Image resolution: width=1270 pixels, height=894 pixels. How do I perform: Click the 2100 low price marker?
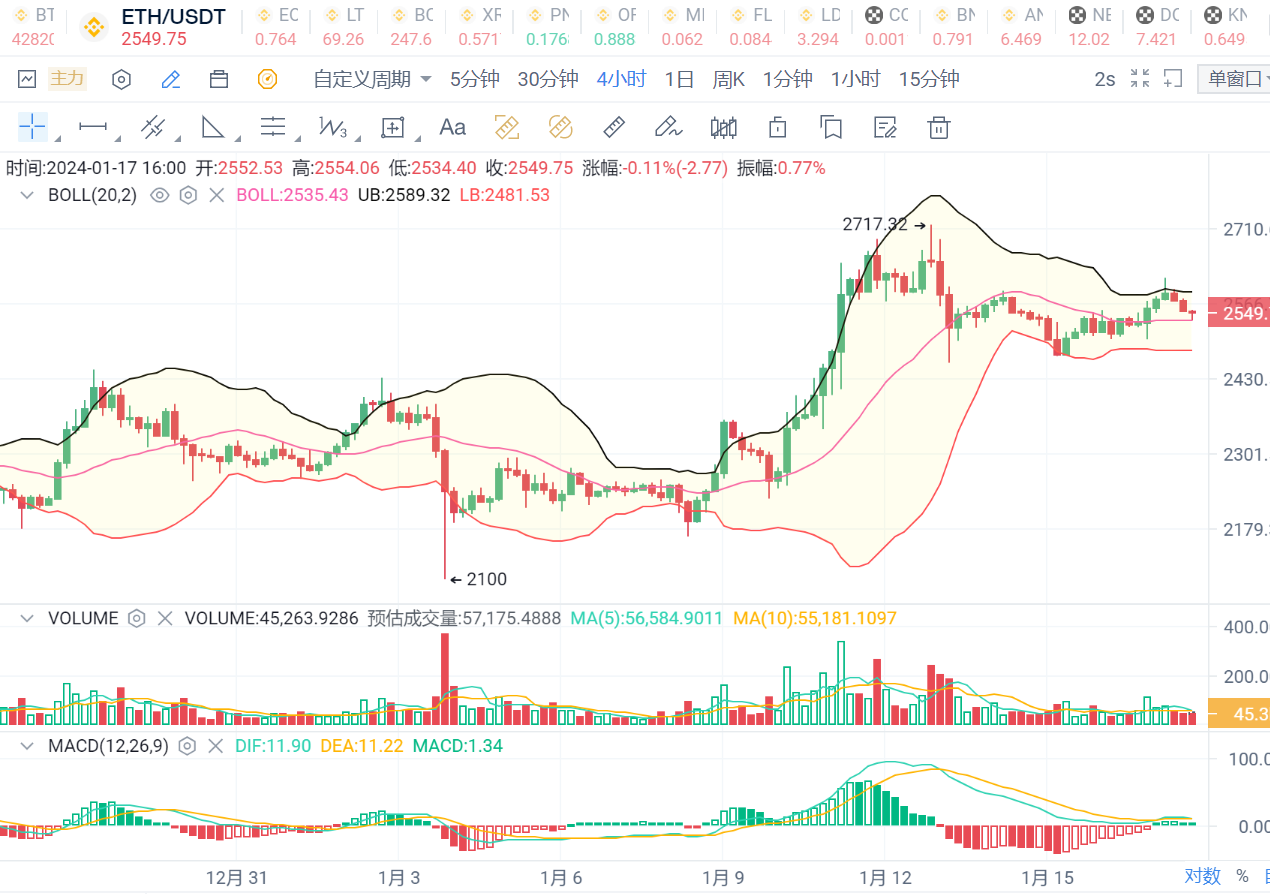click(x=478, y=579)
